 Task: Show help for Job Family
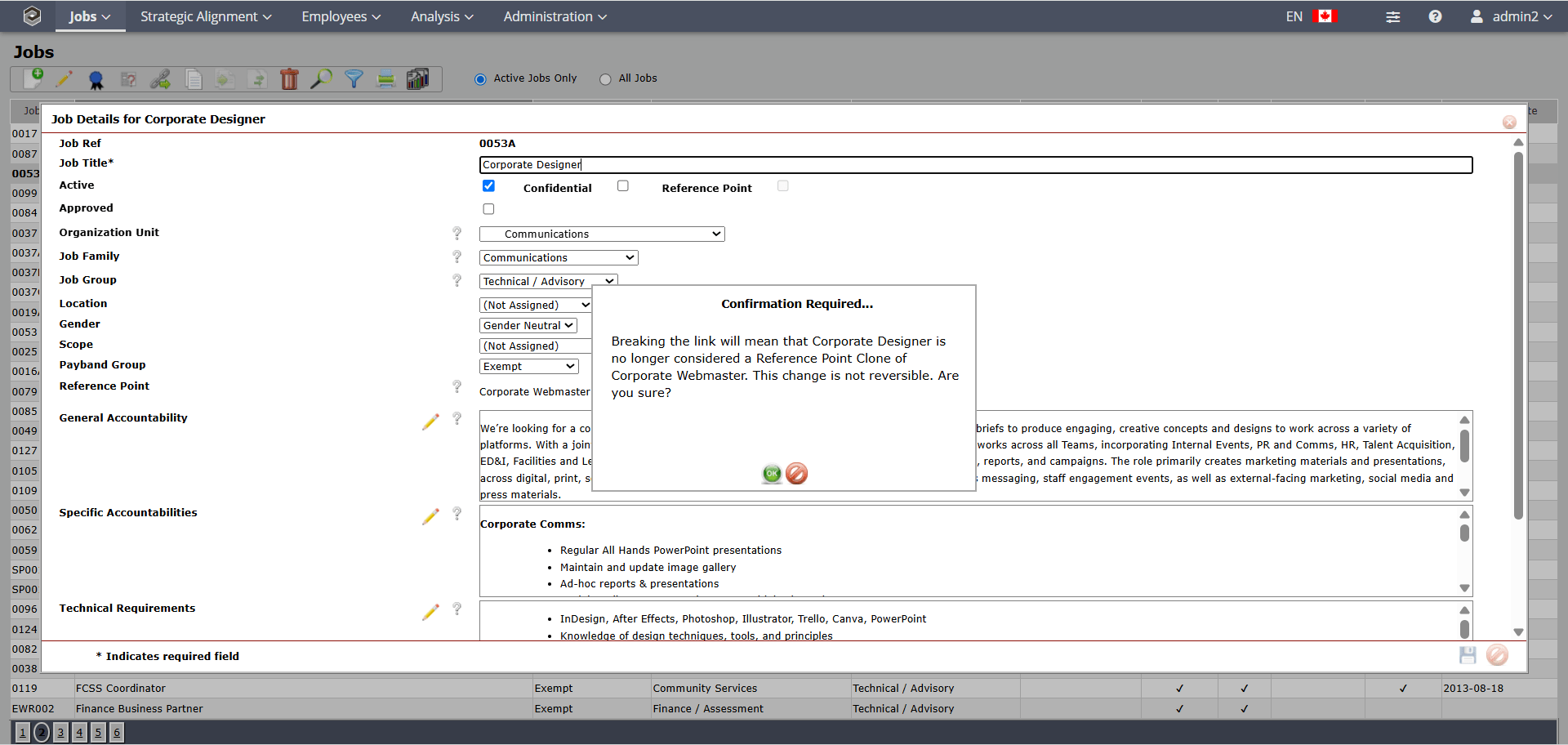(457, 257)
